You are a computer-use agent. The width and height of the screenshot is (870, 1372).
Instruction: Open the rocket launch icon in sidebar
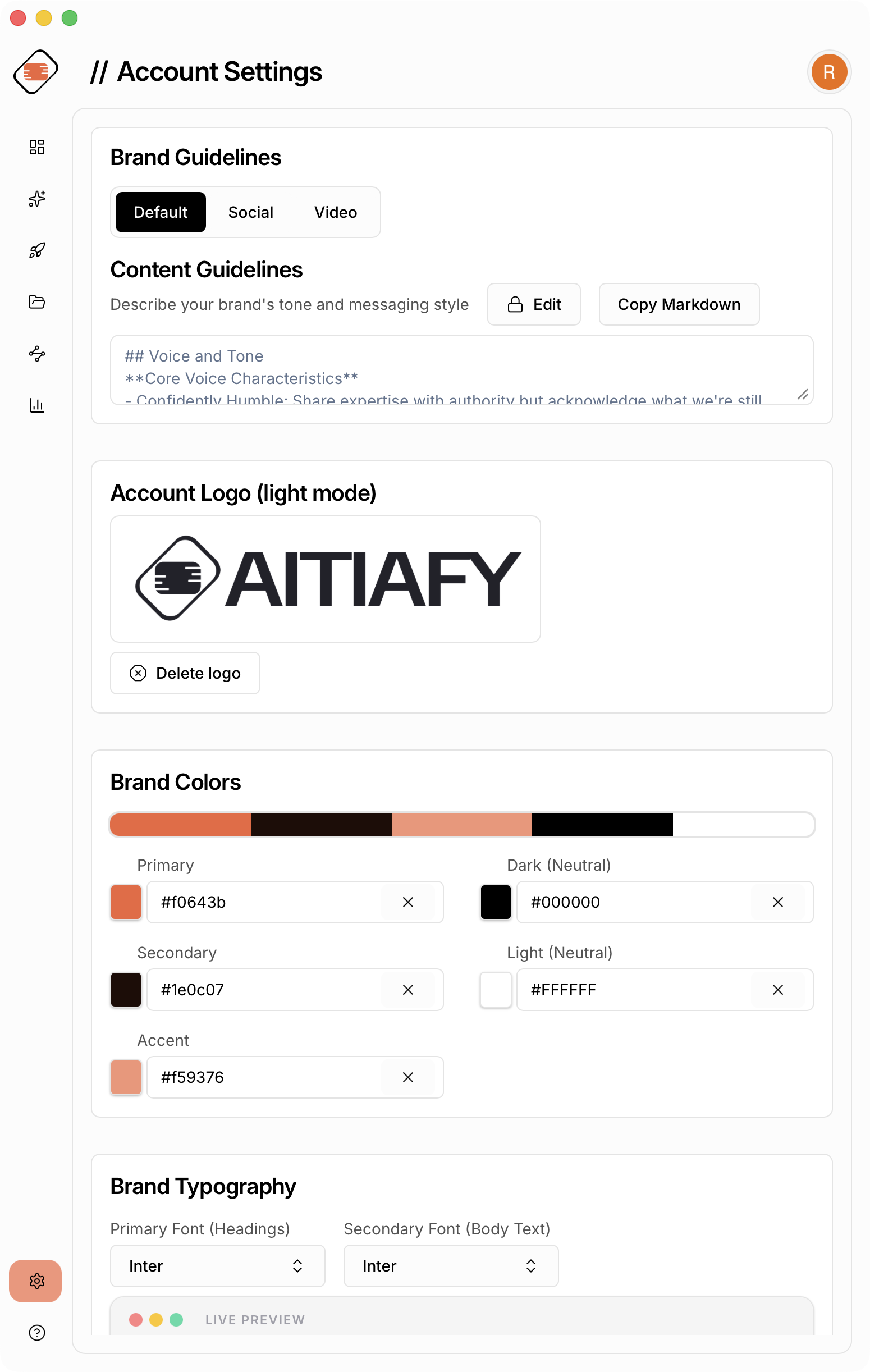[37, 250]
